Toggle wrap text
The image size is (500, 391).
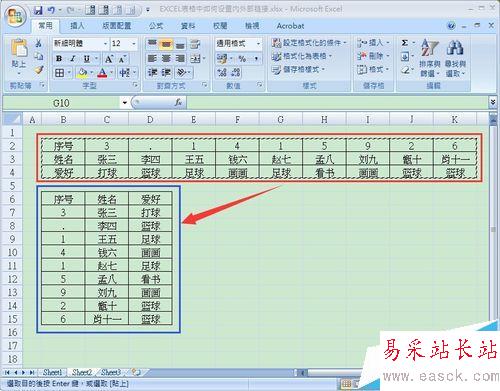pos(195,43)
